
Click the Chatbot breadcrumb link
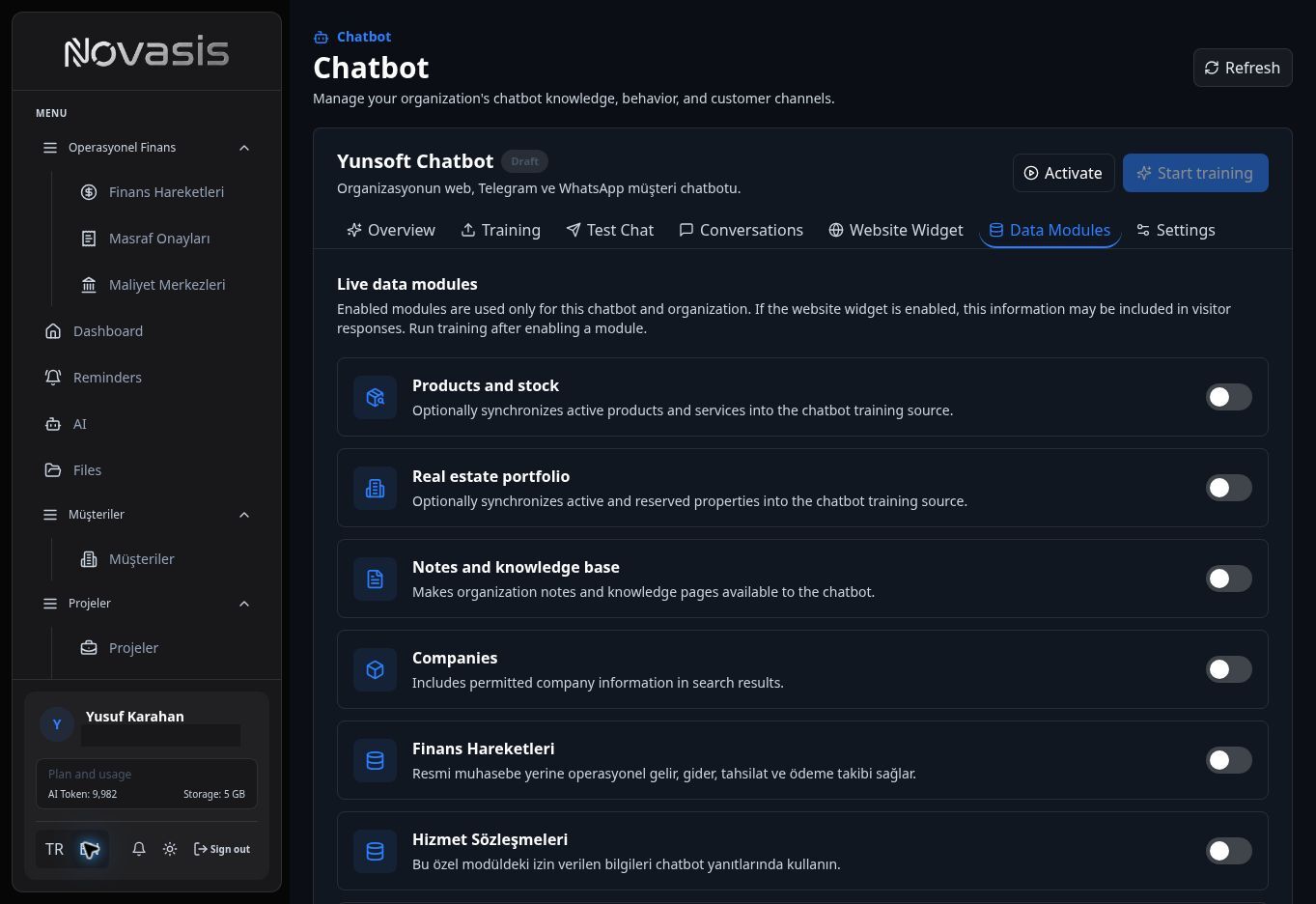pyautogui.click(x=352, y=37)
